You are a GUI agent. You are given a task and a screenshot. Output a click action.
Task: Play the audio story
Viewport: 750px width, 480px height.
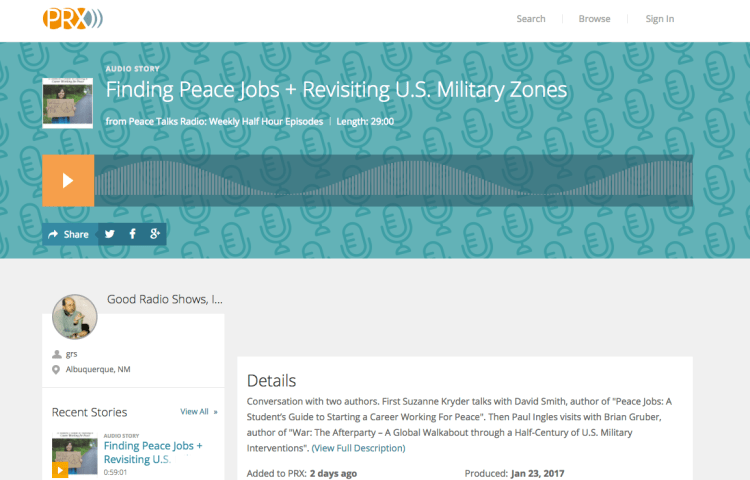click(x=68, y=181)
